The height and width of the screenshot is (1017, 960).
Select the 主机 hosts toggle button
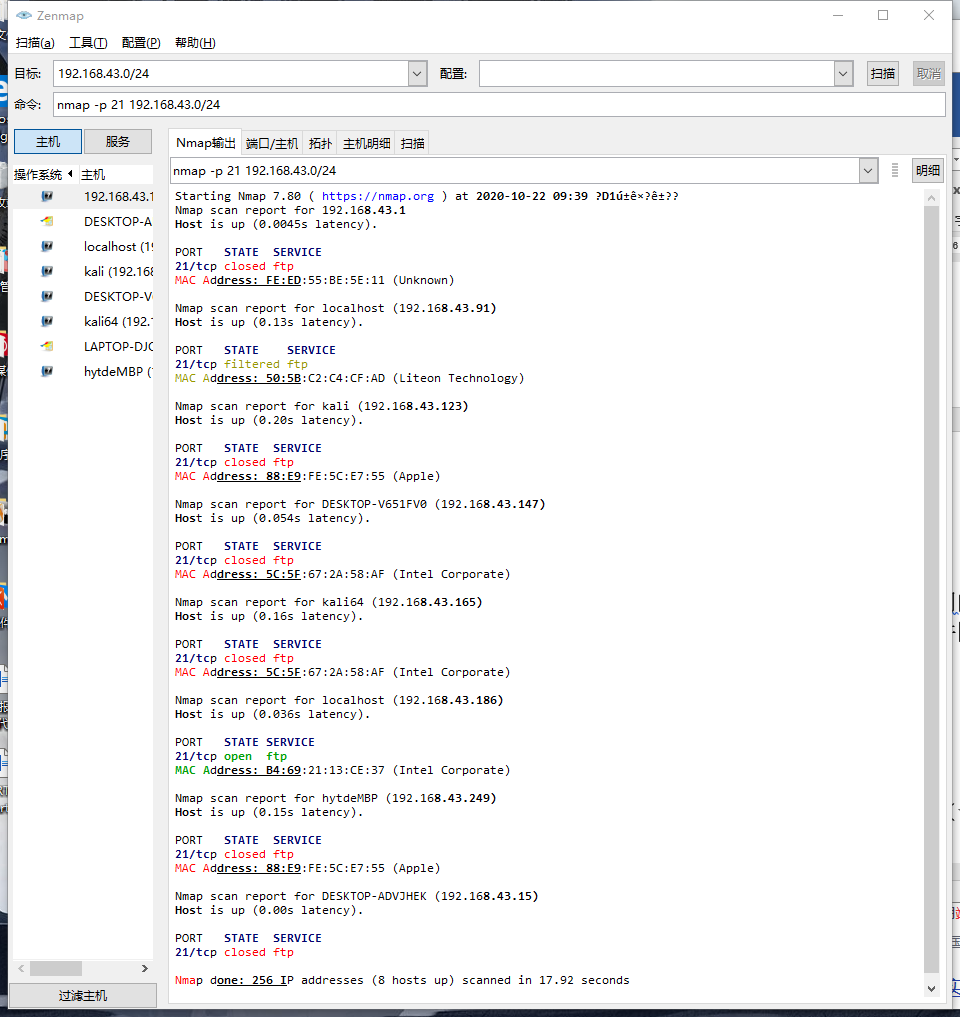coord(48,141)
